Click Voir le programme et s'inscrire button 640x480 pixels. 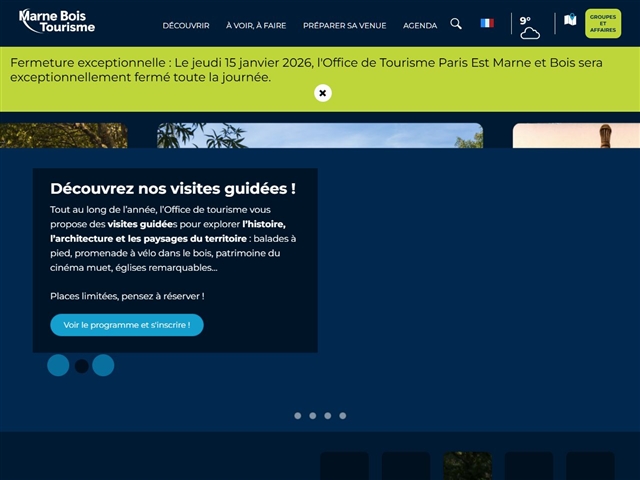pos(127,325)
